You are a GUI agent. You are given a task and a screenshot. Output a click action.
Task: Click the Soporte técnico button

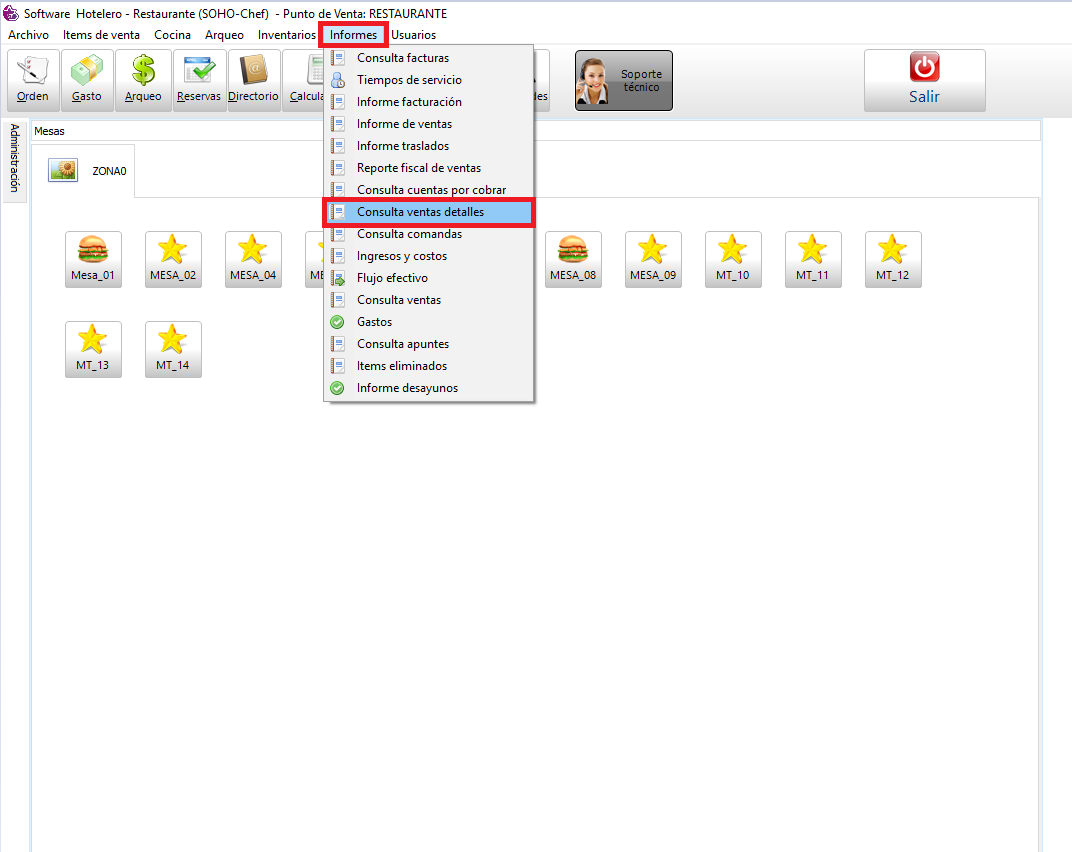coord(623,81)
